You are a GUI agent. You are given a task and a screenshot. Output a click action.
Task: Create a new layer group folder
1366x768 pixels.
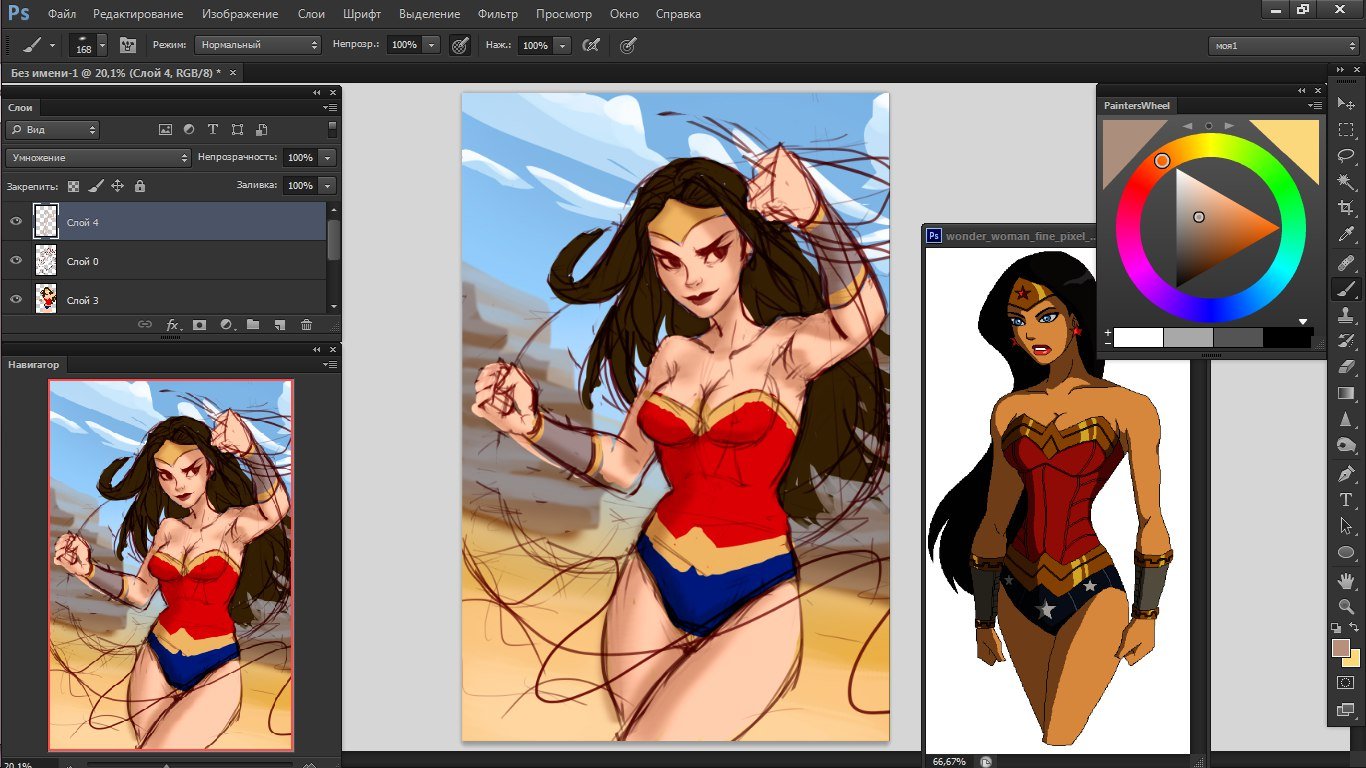pyautogui.click(x=253, y=325)
